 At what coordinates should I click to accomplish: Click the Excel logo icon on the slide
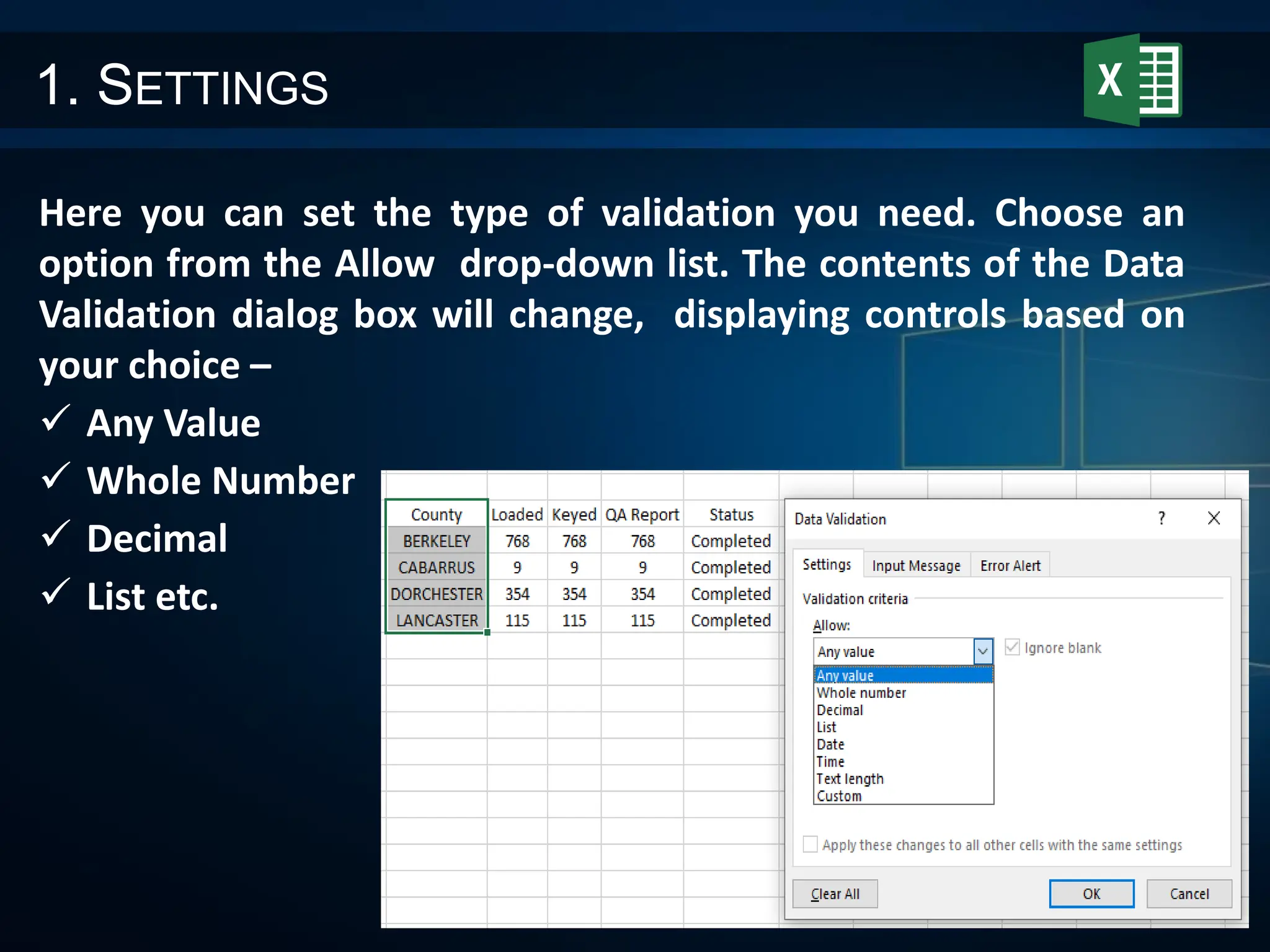[x=1132, y=80]
